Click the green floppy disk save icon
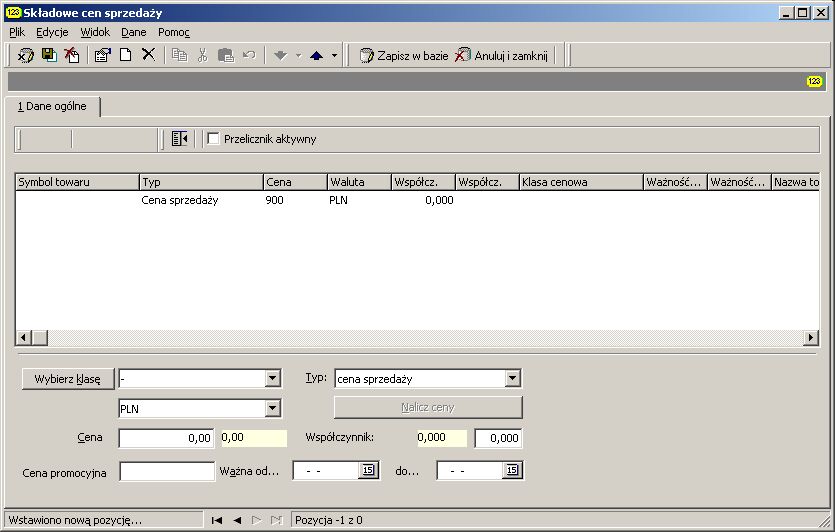The height and width of the screenshot is (532, 835). 49,55
